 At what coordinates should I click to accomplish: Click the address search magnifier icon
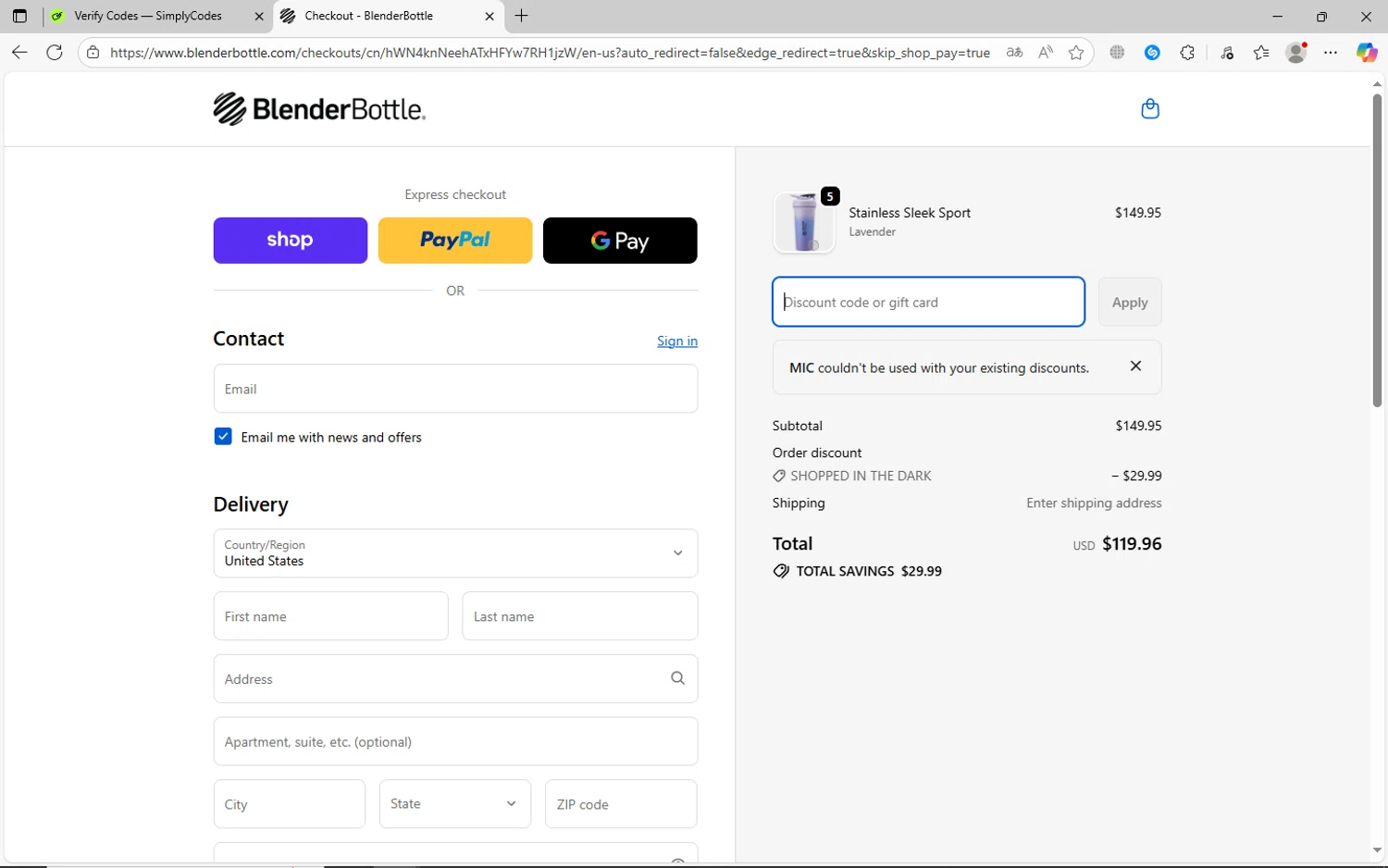[677, 678]
